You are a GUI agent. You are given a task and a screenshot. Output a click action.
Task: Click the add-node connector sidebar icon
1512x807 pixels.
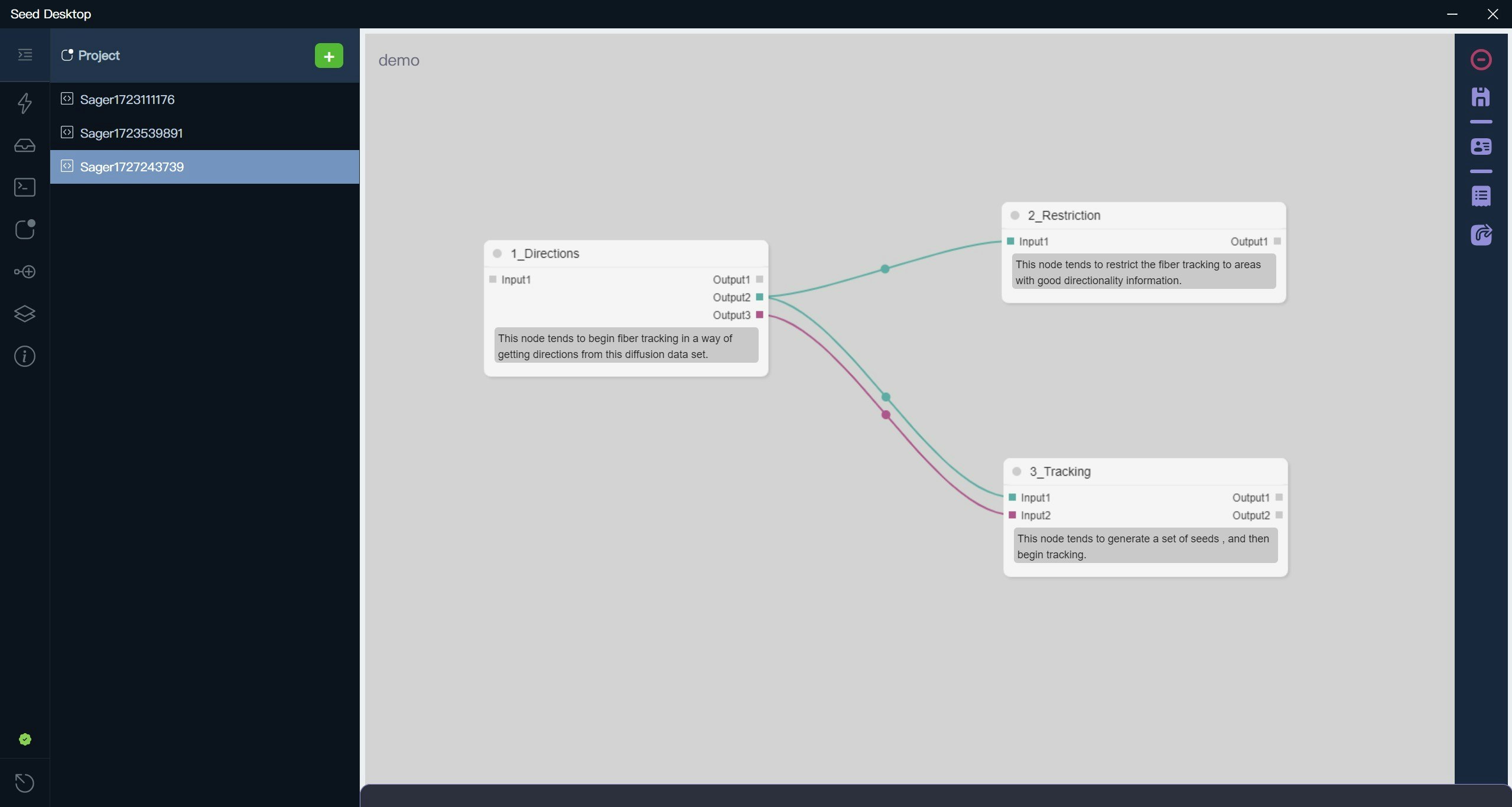[24, 272]
